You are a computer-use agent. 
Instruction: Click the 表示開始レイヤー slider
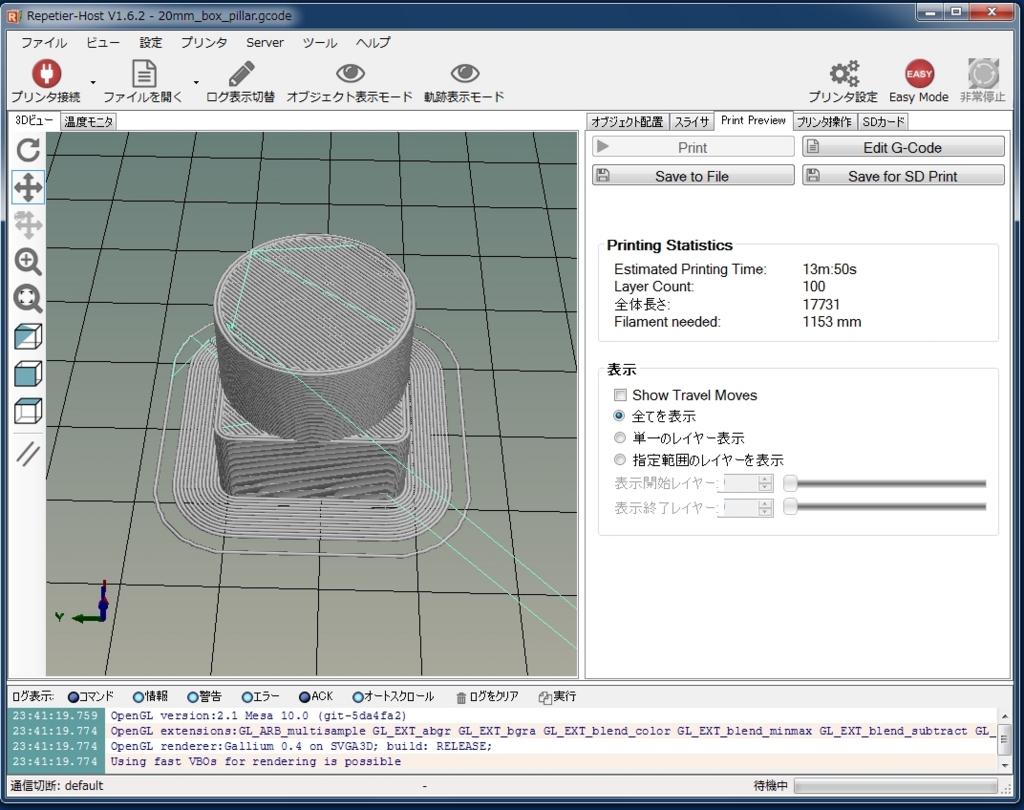[x=885, y=483]
